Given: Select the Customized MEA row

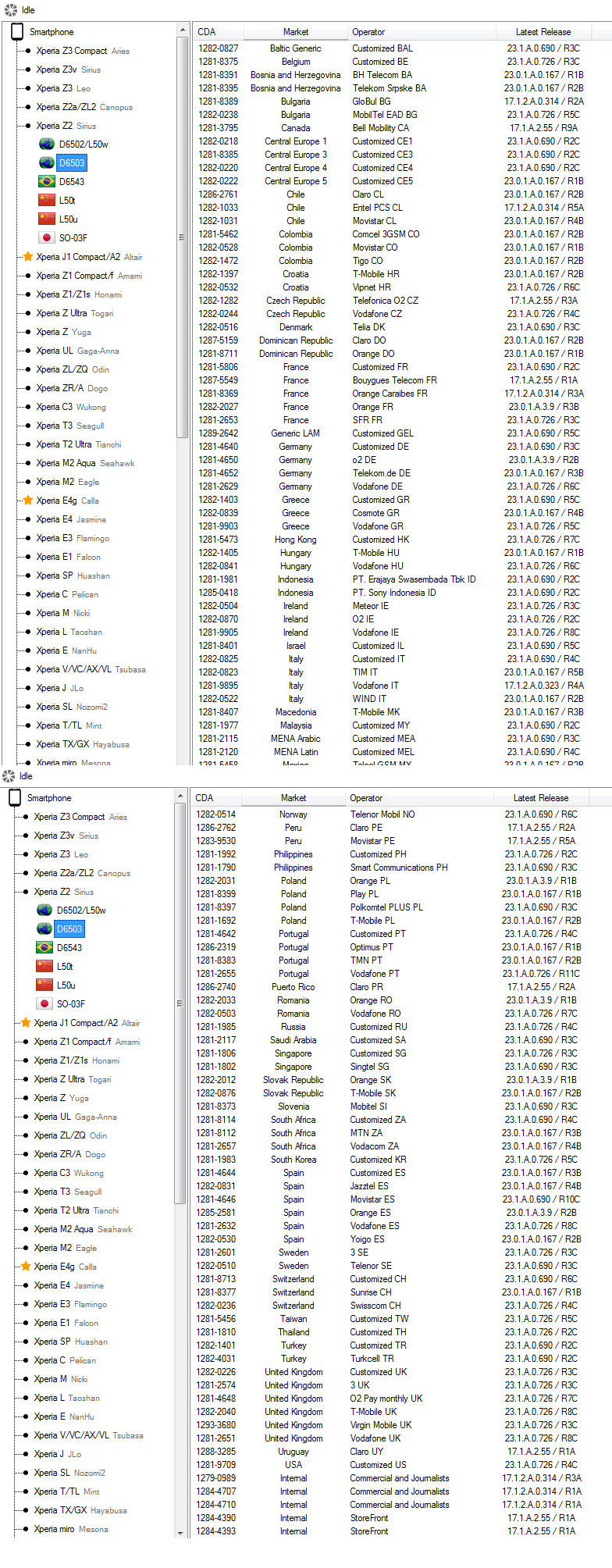Looking at the screenshot, I should pos(402,739).
